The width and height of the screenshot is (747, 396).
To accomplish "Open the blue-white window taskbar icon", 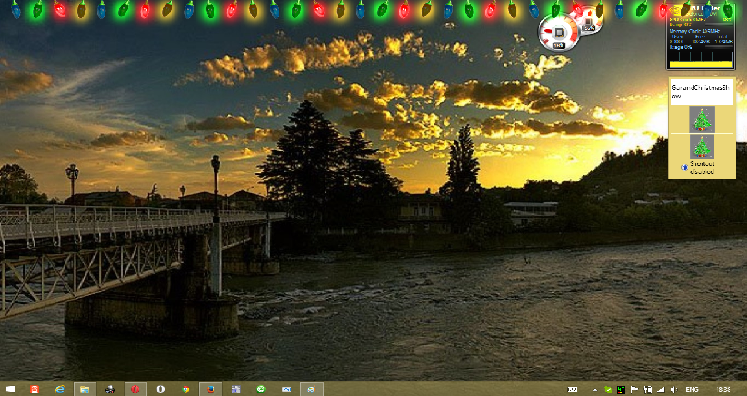I will pyautogui.click(x=286, y=389).
